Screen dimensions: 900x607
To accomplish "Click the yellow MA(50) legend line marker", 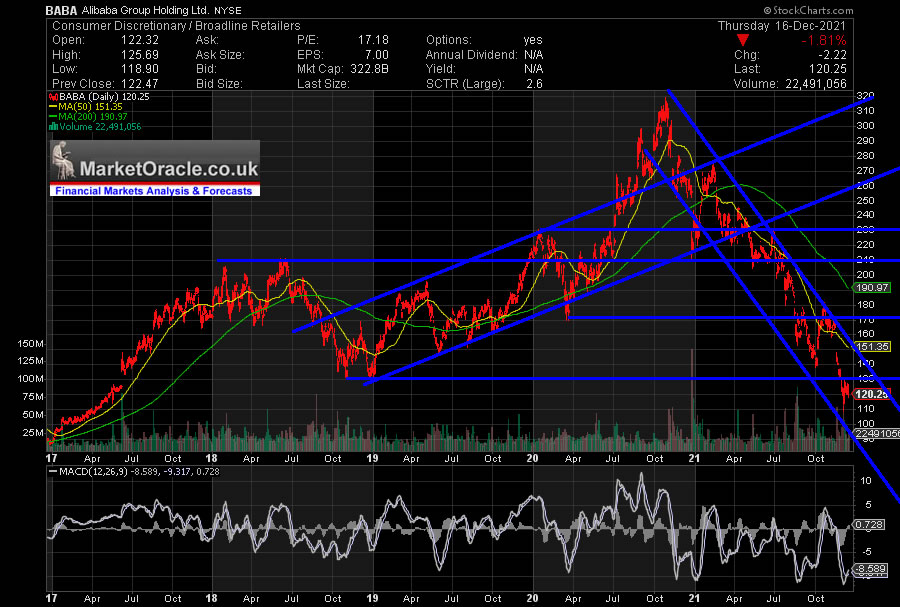I will (x=52, y=107).
